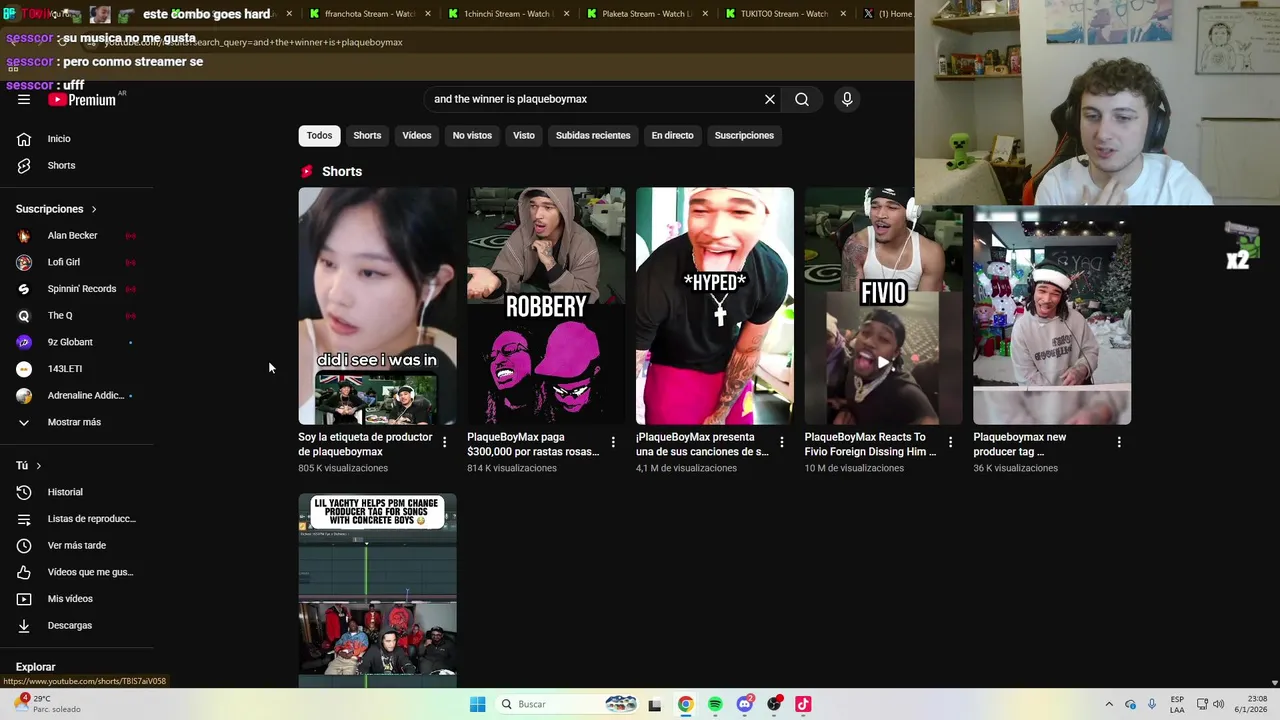
Task: Expand the Suscripciones section header
Action: [56, 209]
